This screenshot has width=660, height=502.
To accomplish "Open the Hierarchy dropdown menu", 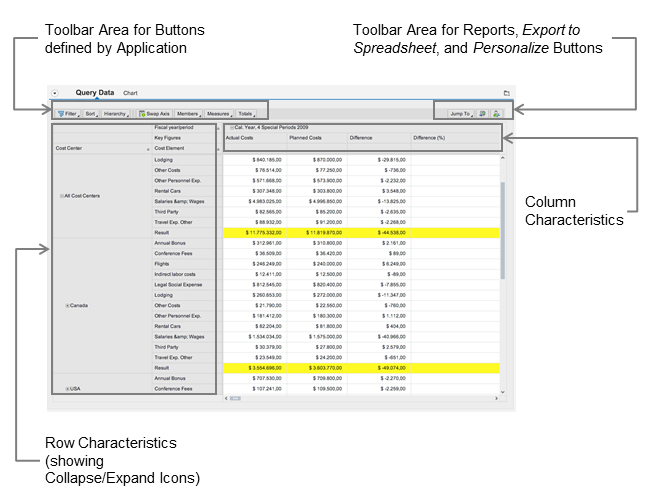I will [116, 114].
